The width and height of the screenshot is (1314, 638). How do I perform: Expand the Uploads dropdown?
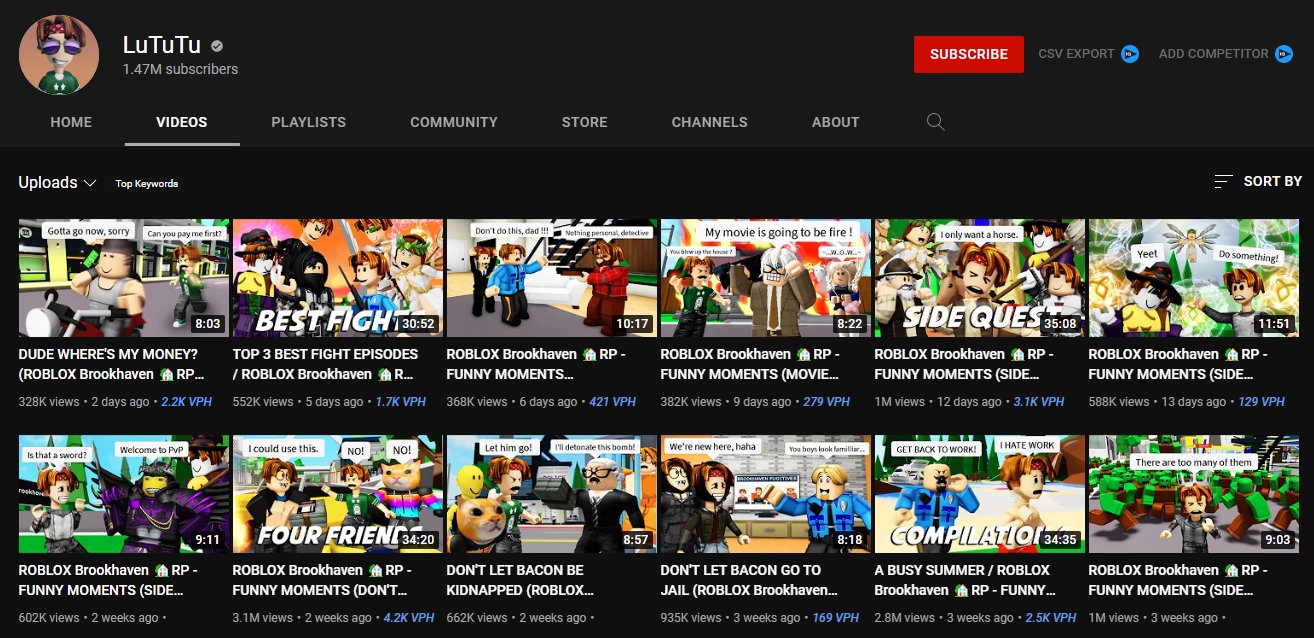57,183
